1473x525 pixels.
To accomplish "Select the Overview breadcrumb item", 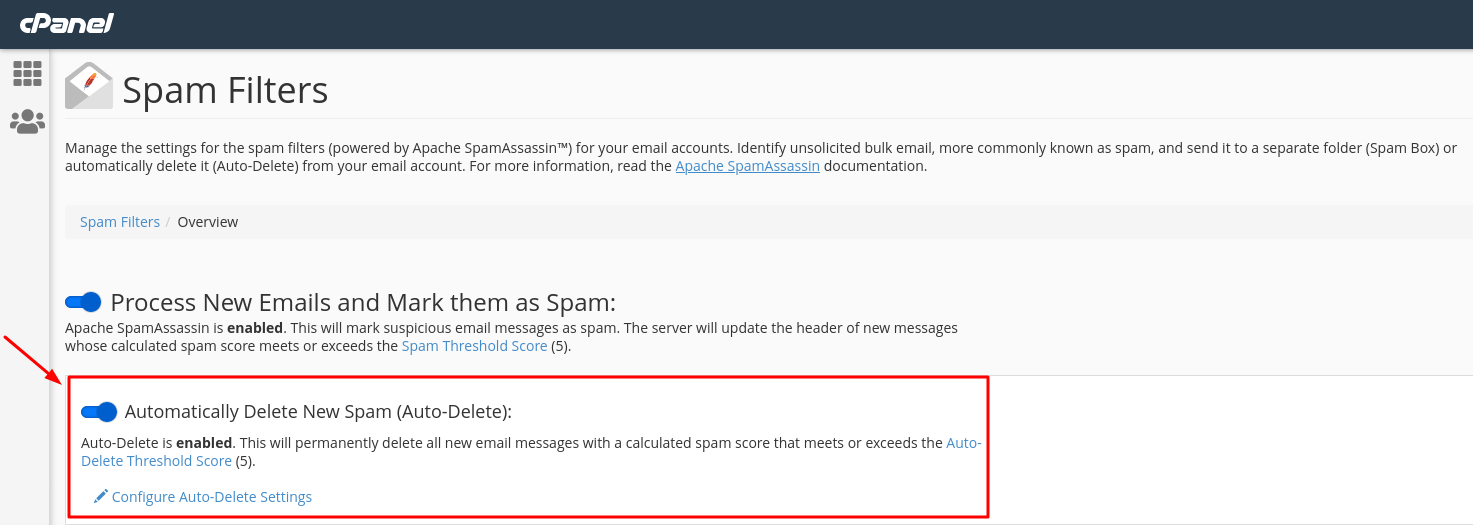I will point(208,222).
